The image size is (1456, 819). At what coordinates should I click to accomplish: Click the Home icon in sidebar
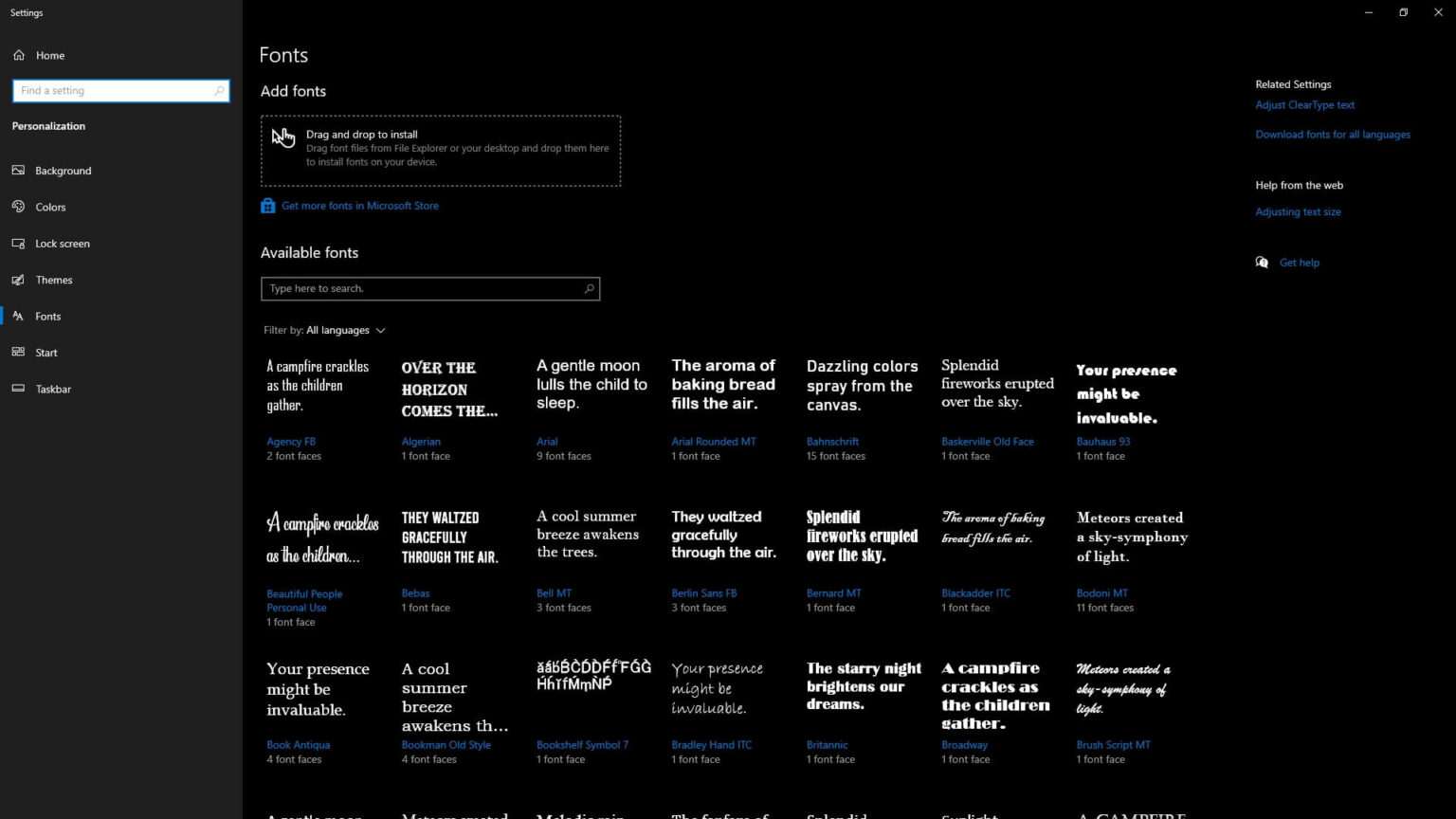pos(19,55)
